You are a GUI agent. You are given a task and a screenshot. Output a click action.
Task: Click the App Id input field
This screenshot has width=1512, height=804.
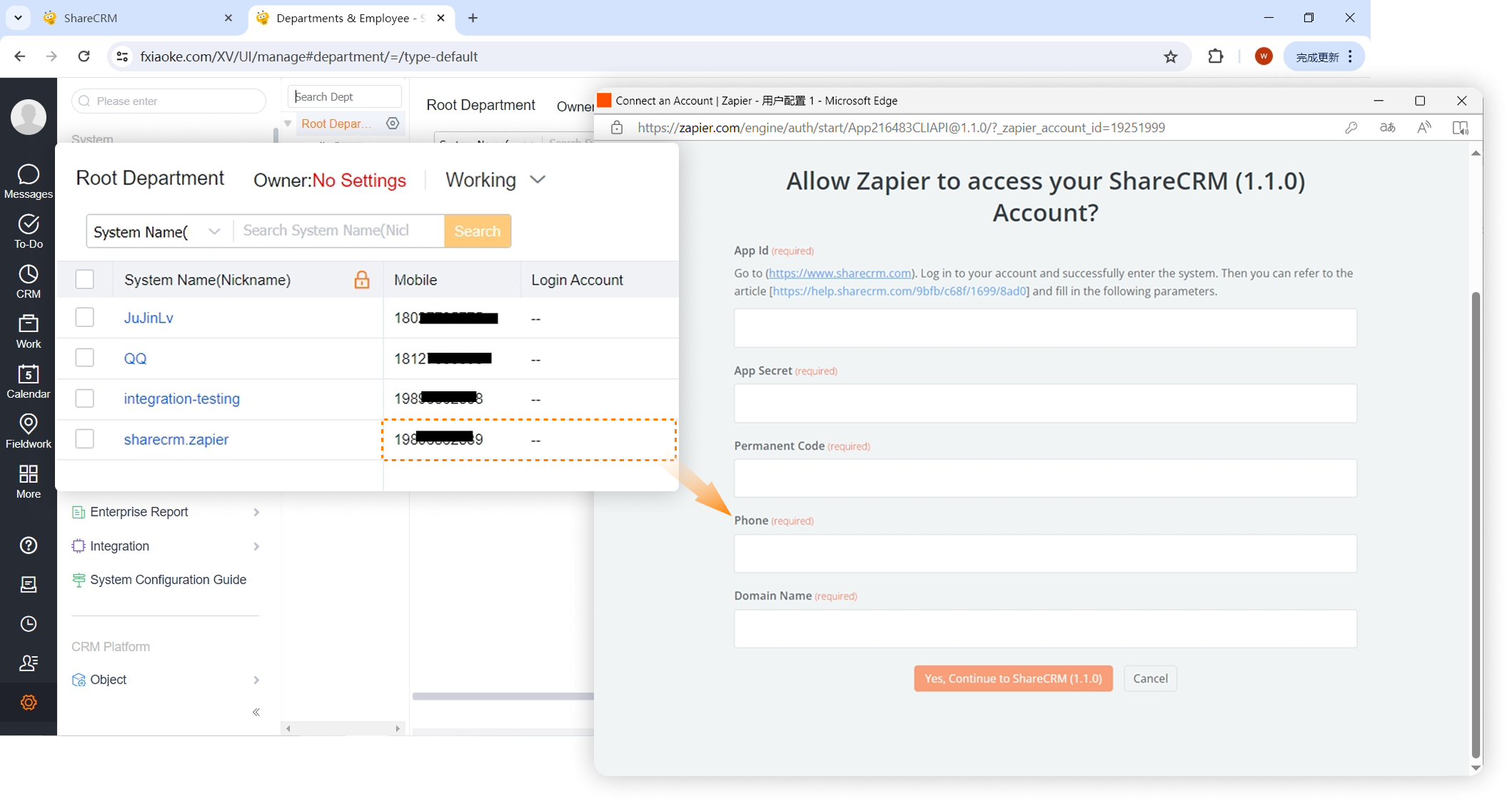[1045, 328]
